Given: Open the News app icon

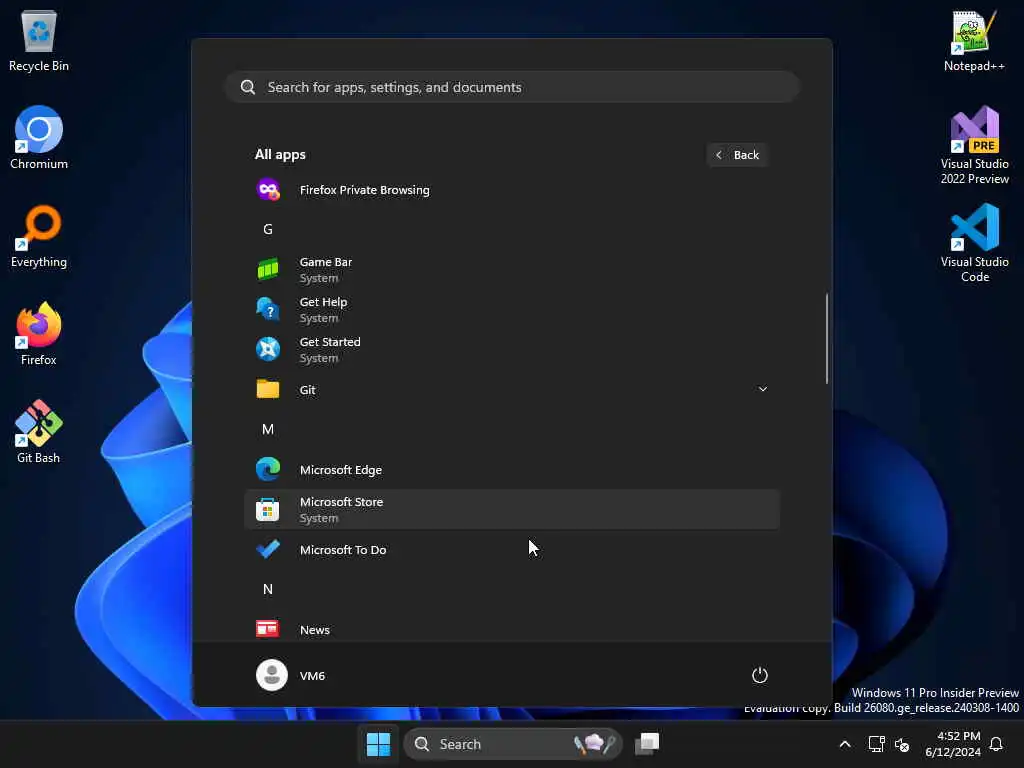Looking at the screenshot, I should pyautogui.click(x=268, y=629).
